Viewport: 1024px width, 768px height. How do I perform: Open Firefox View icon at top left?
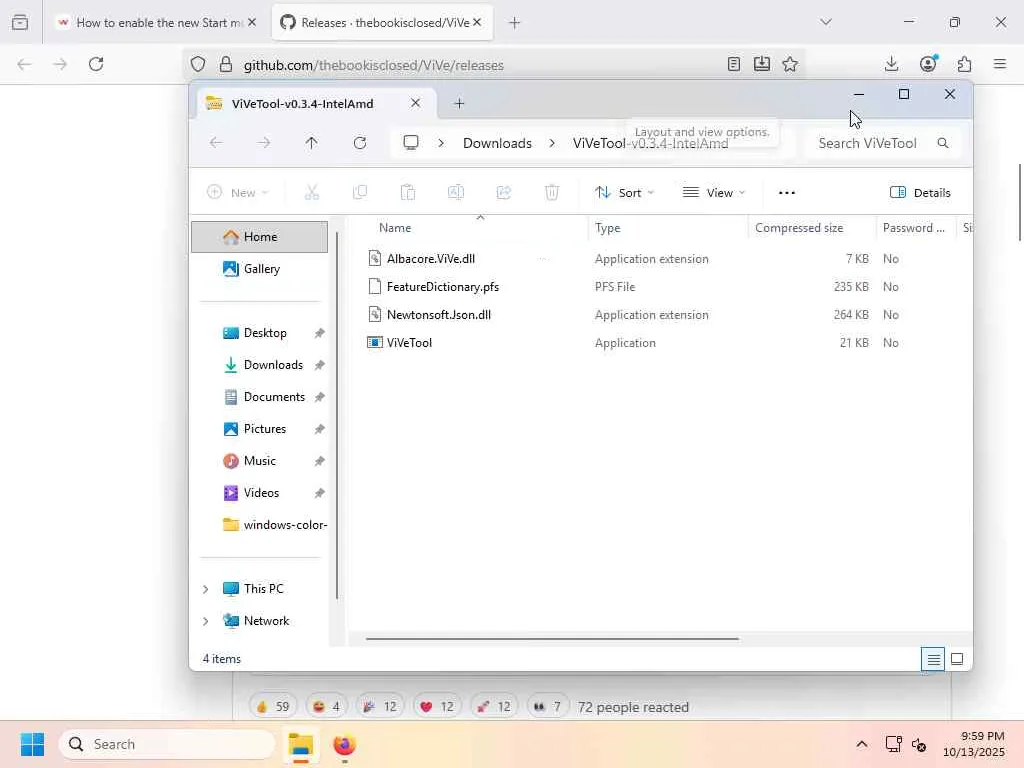coord(20,22)
